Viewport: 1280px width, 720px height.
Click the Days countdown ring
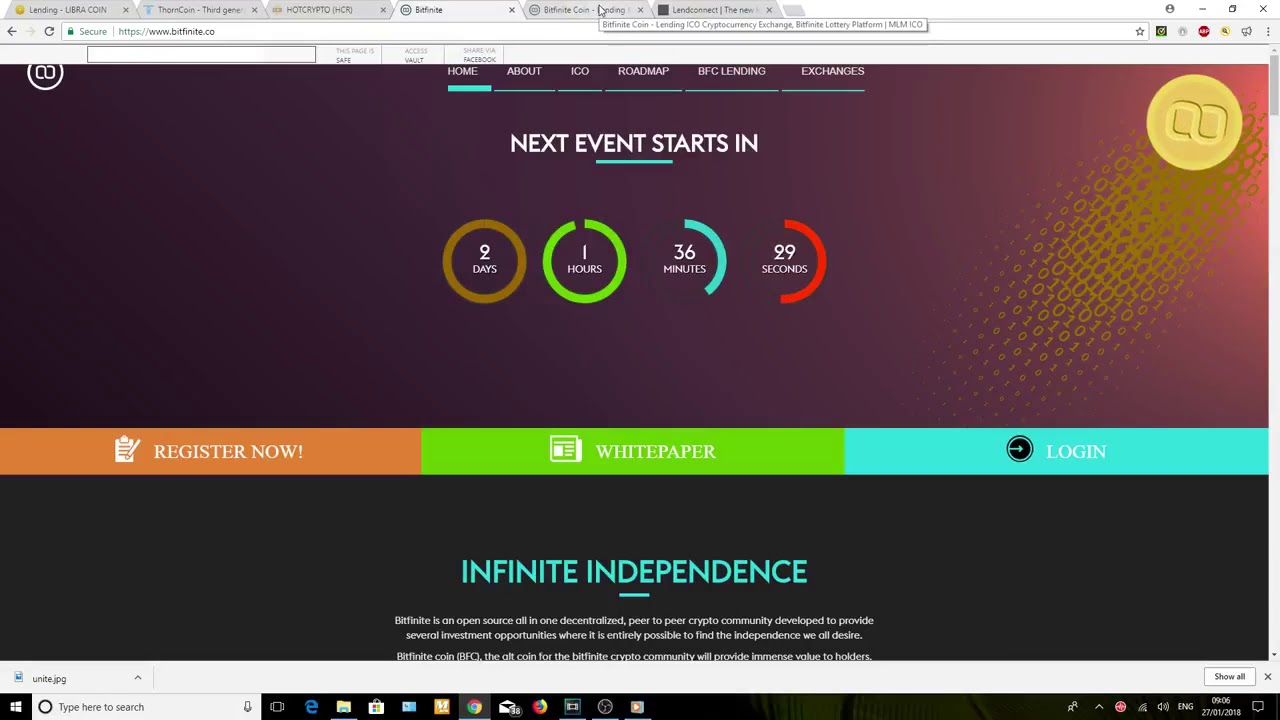click(484, 260)
